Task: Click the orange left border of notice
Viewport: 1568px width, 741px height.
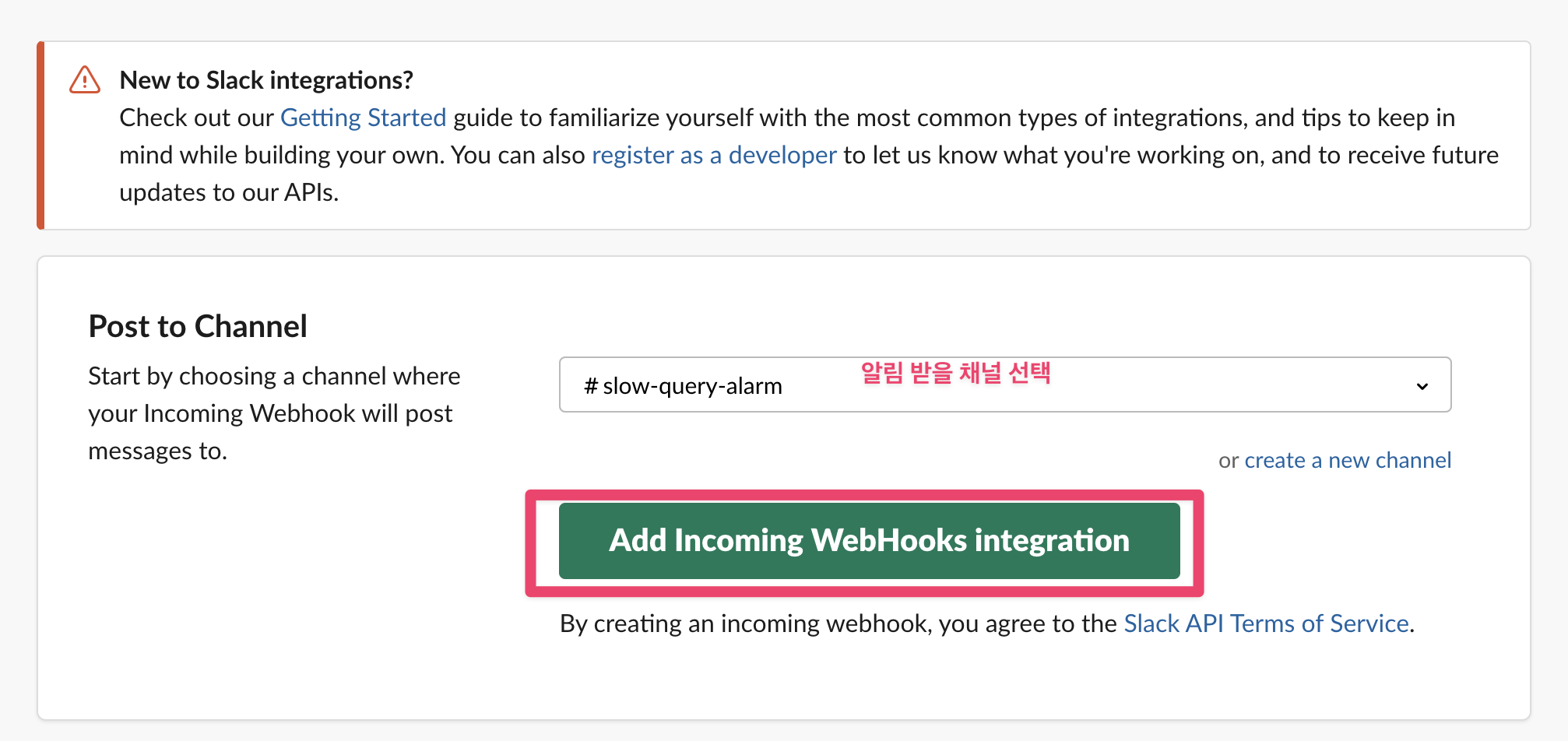Action: (40, 135)
